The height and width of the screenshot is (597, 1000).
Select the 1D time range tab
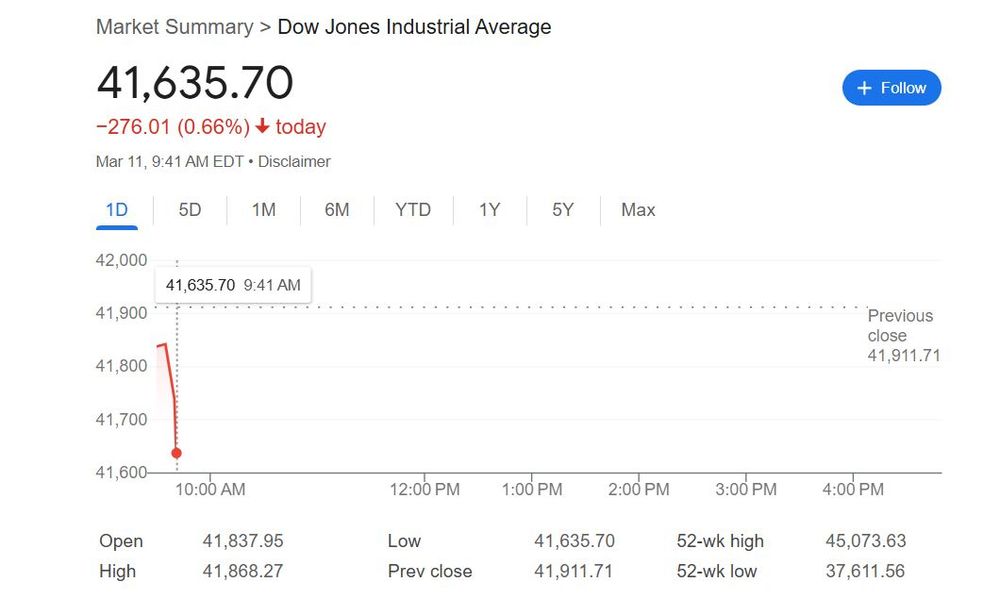117,210
